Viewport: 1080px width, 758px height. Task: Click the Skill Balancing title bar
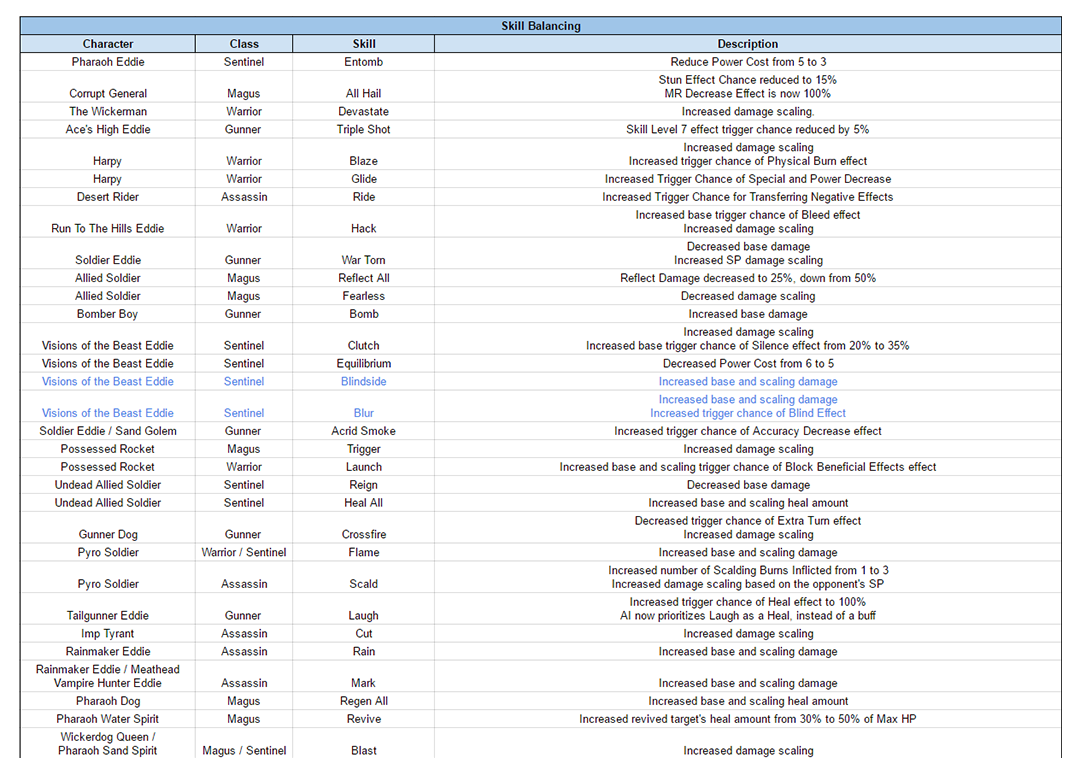(x=540, y=26)
